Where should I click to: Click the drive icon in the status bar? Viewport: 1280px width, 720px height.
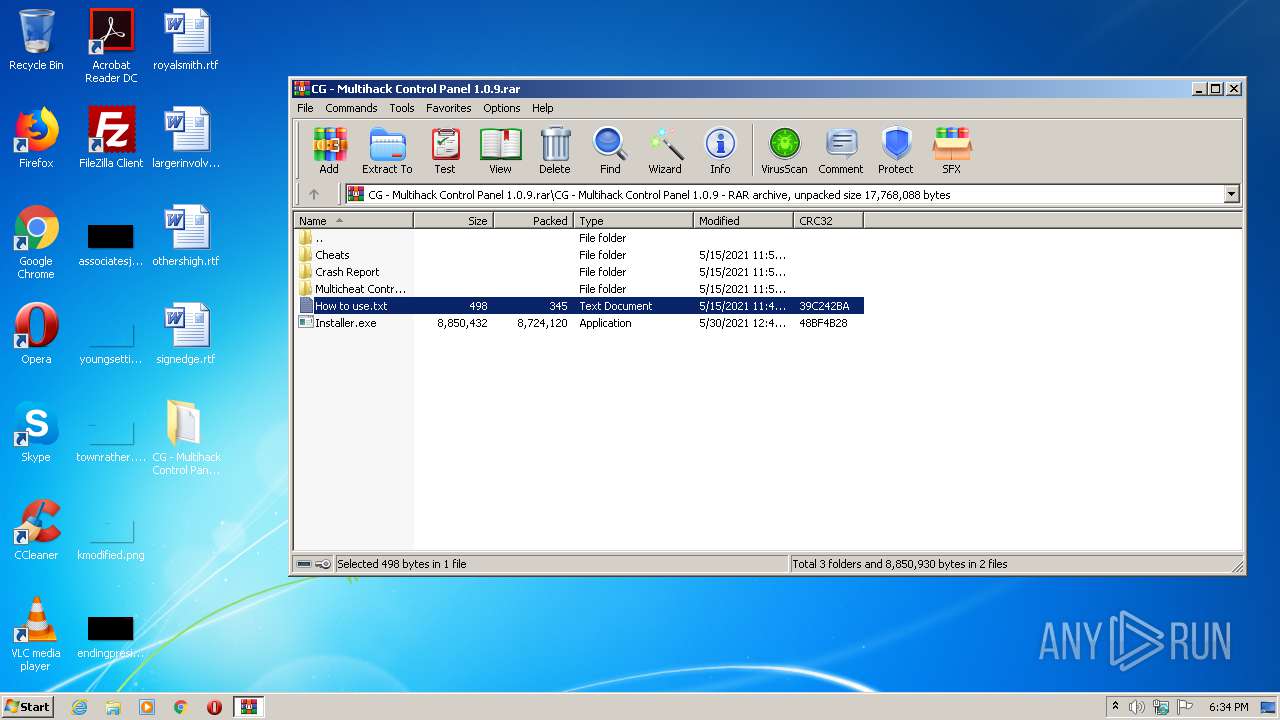tap(304, 564)
